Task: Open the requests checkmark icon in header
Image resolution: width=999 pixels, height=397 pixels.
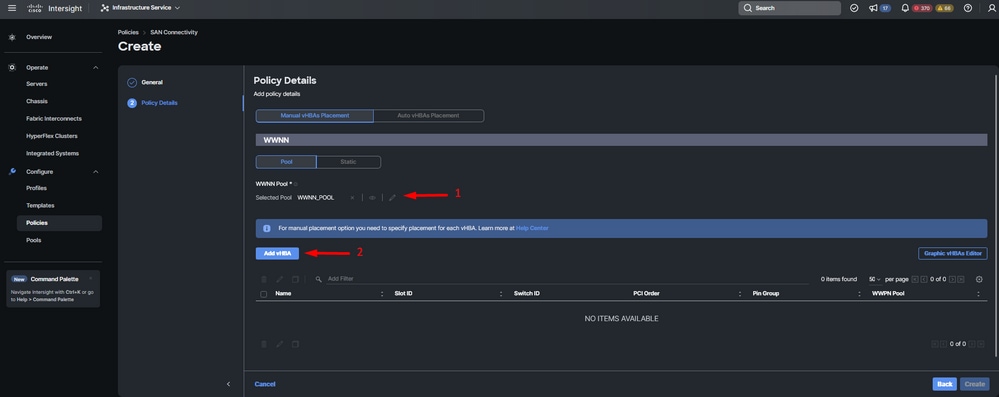Action: tap(854, 8)
